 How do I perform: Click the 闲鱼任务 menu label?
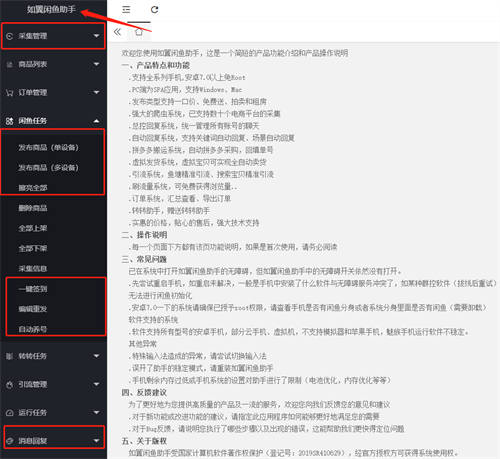point(33,121)
